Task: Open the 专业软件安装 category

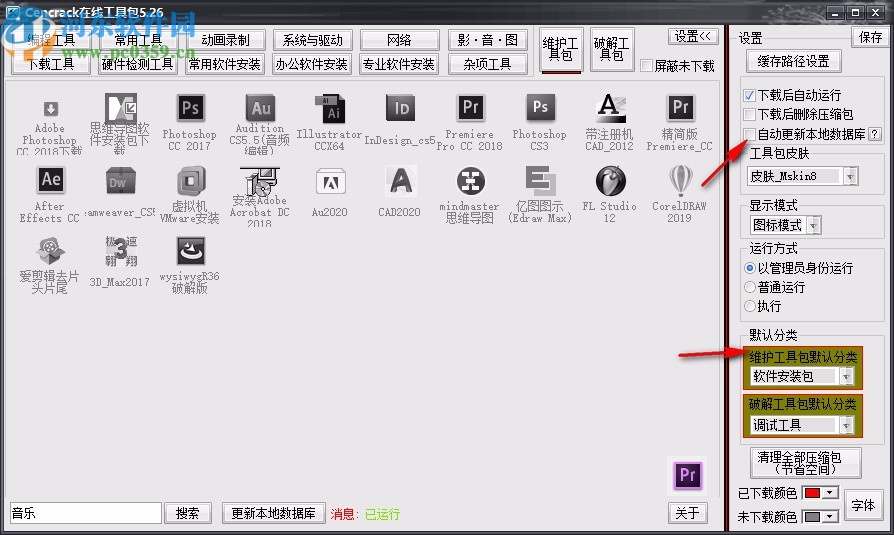Action: coord(399,64)
